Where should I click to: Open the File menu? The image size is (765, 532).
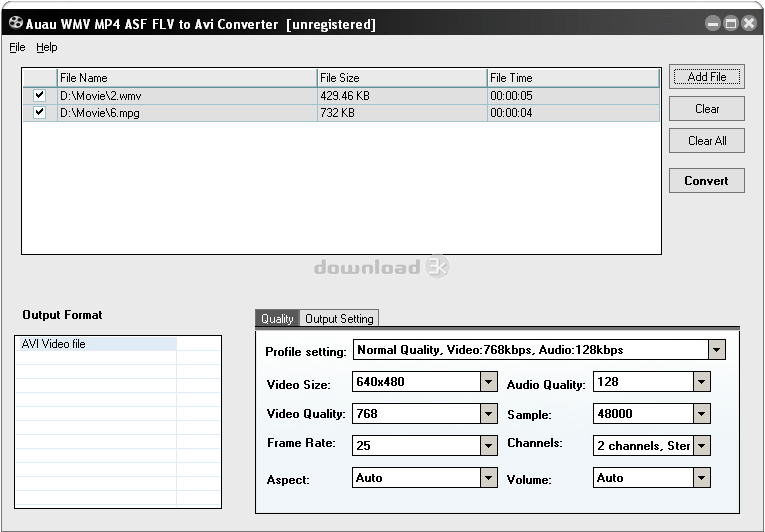coord(17,47)
